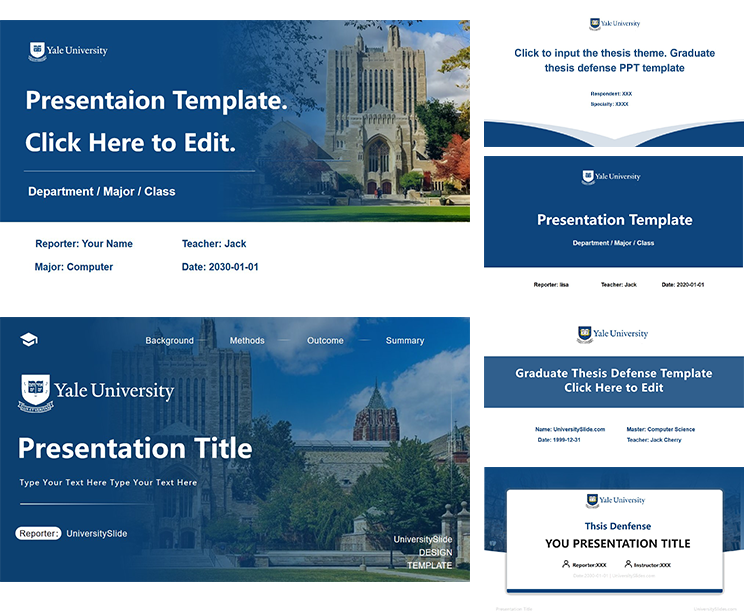This screenshot has width=744, height=614.
Task: Select the Methods tab in the slide navigation
Action: click(247, 341)
